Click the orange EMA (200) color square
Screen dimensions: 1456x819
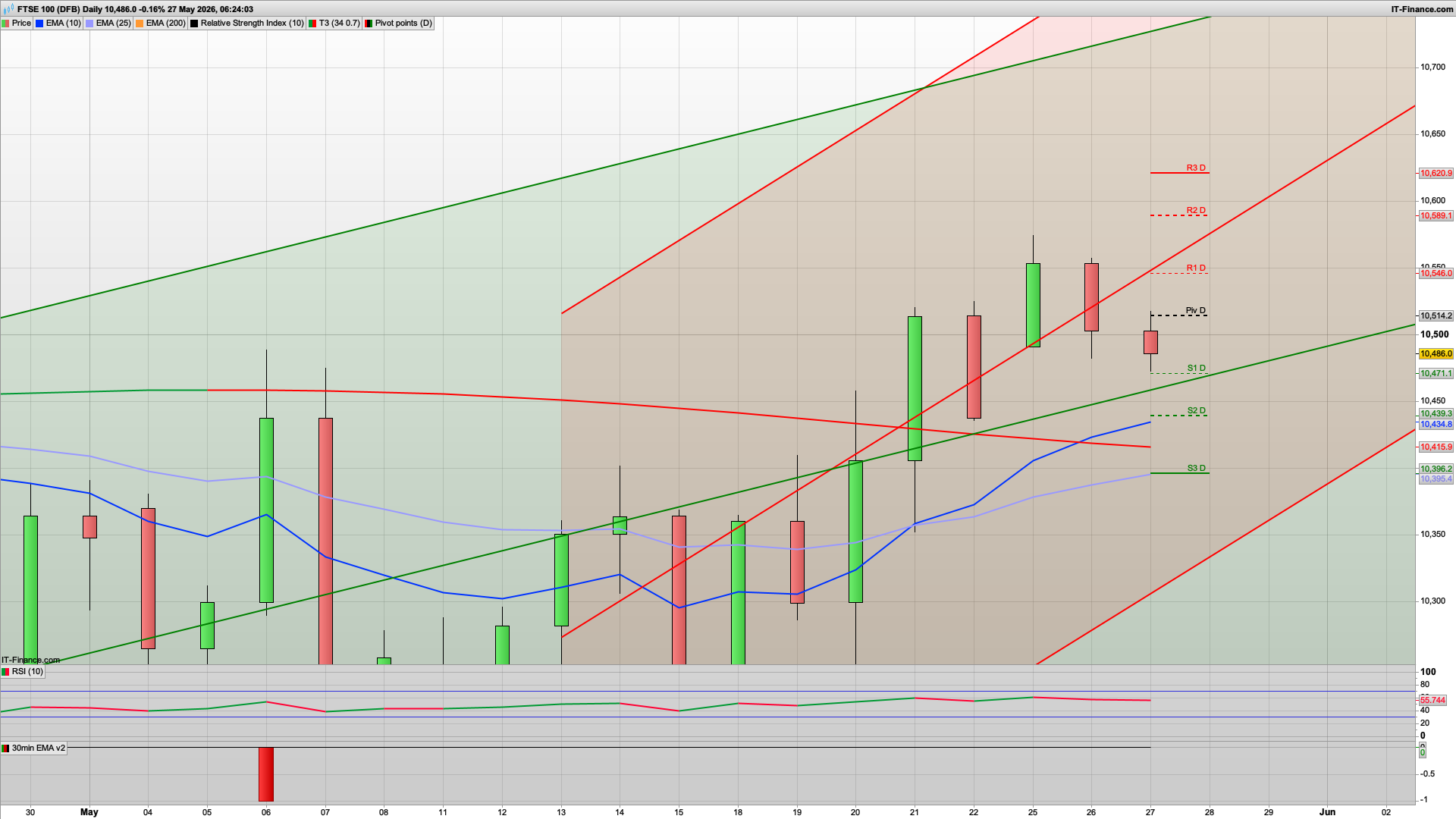[140, 24]
